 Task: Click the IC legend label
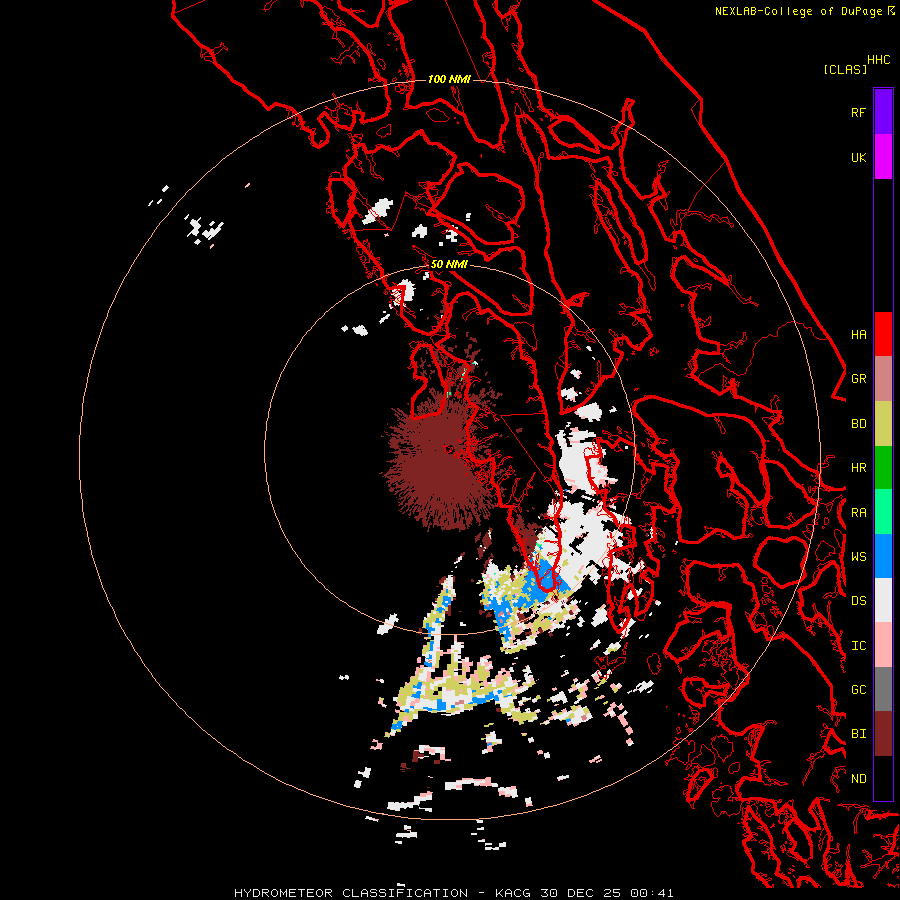(x=859, y=645)
